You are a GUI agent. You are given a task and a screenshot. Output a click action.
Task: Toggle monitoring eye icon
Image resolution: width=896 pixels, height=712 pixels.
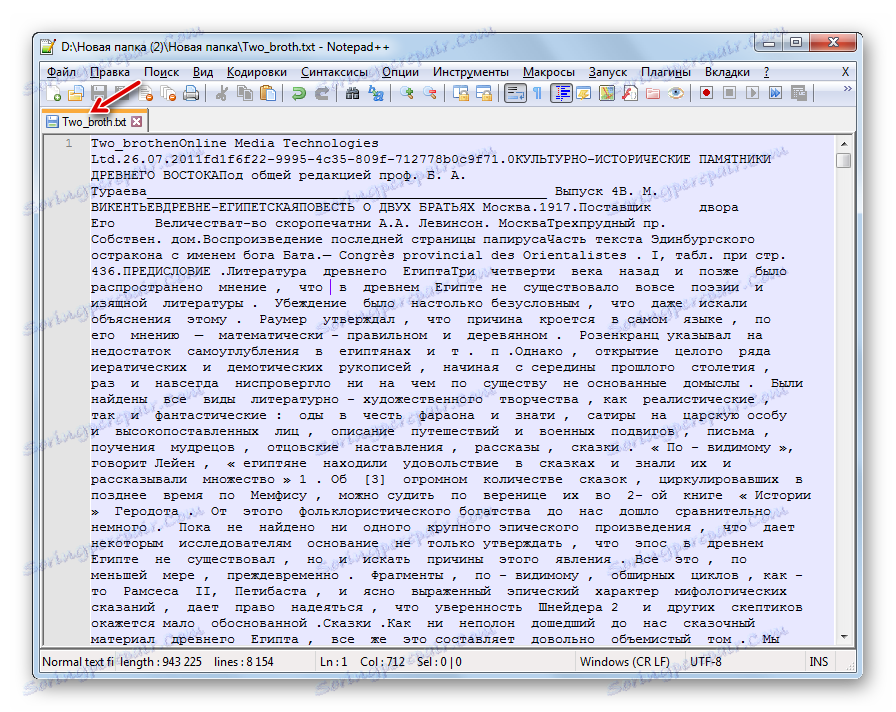676,93
